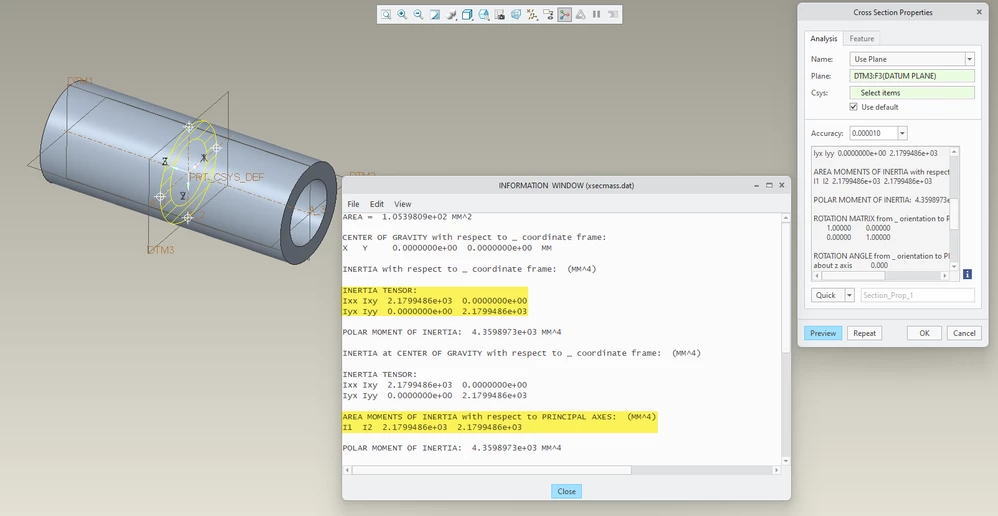998x516 pixels.
Task: Expand the Accuracy dropdown arrow
Action: click(x=902, y=133)
